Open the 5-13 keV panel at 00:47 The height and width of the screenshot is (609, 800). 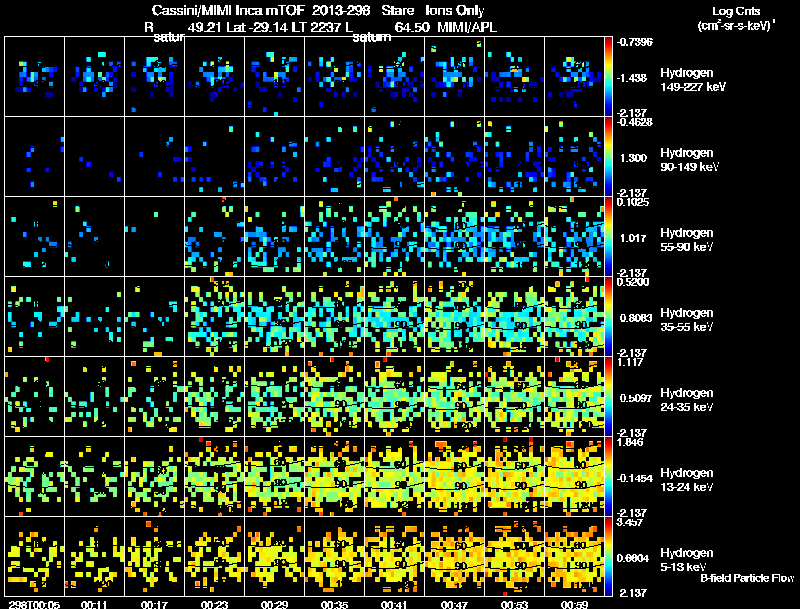coord(454,557)
